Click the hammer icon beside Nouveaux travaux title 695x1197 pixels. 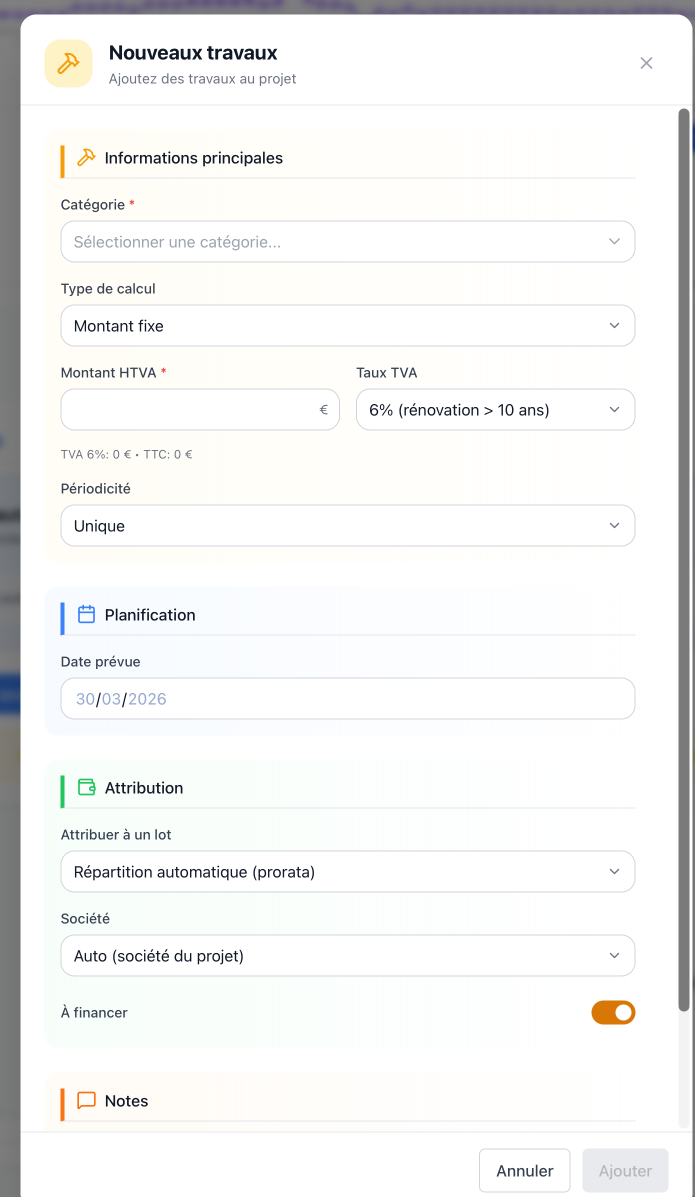coord(69,63)
